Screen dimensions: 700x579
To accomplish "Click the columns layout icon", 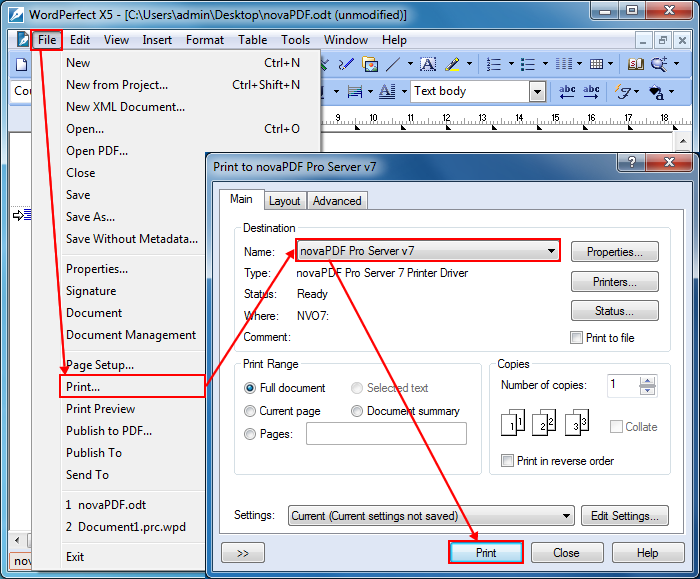I will click(563, 64).
